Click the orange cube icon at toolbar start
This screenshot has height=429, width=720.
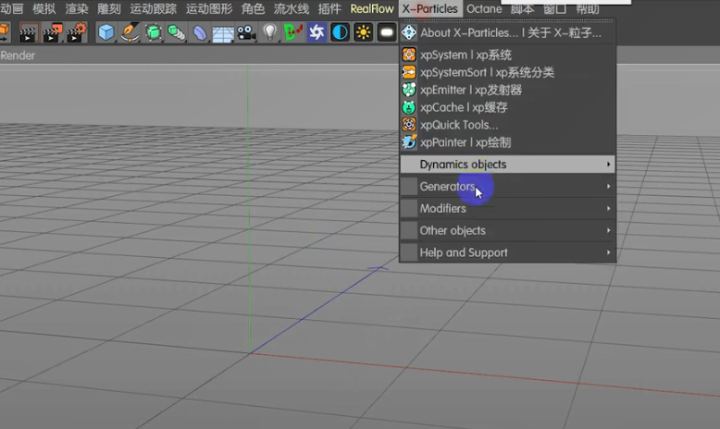(5, 32)
